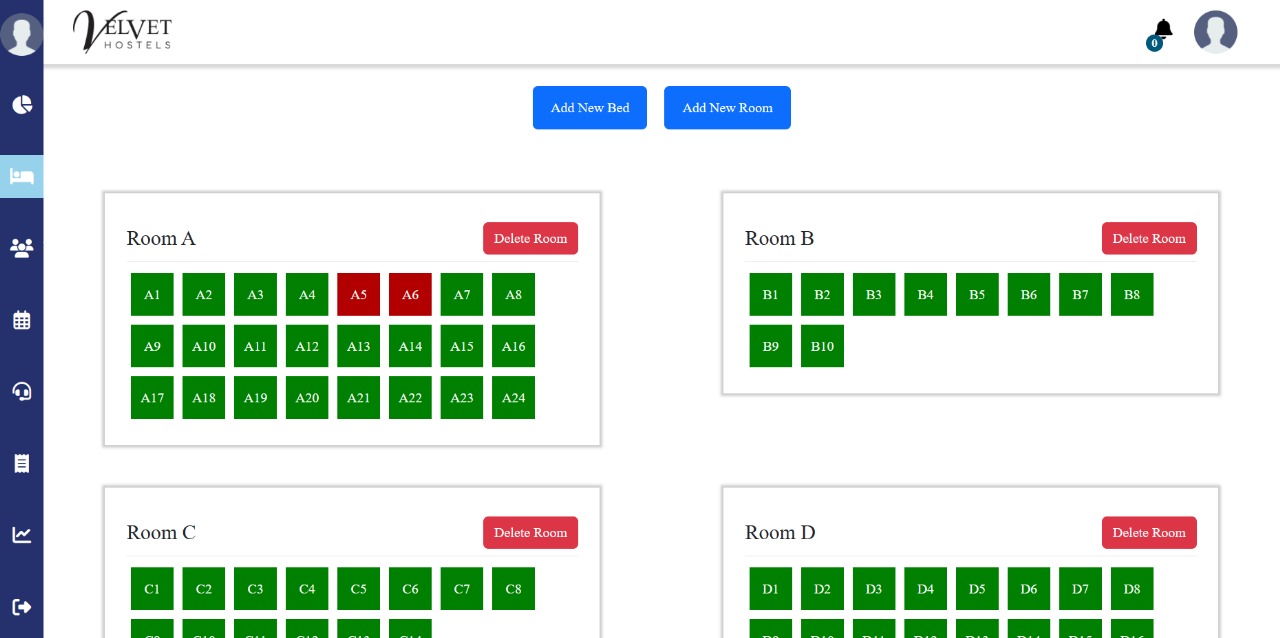Open the dashboard pie chart icon

[22, 105]
